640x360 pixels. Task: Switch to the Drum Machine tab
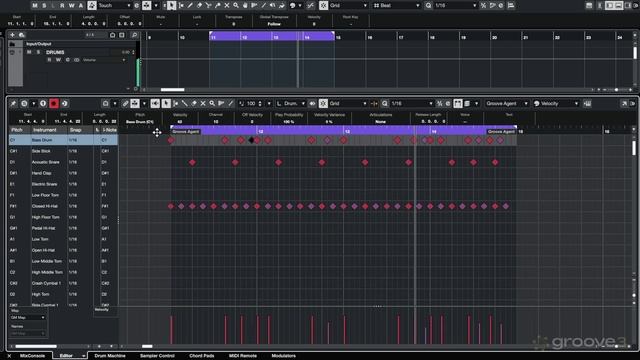click(x=110, y=356)
